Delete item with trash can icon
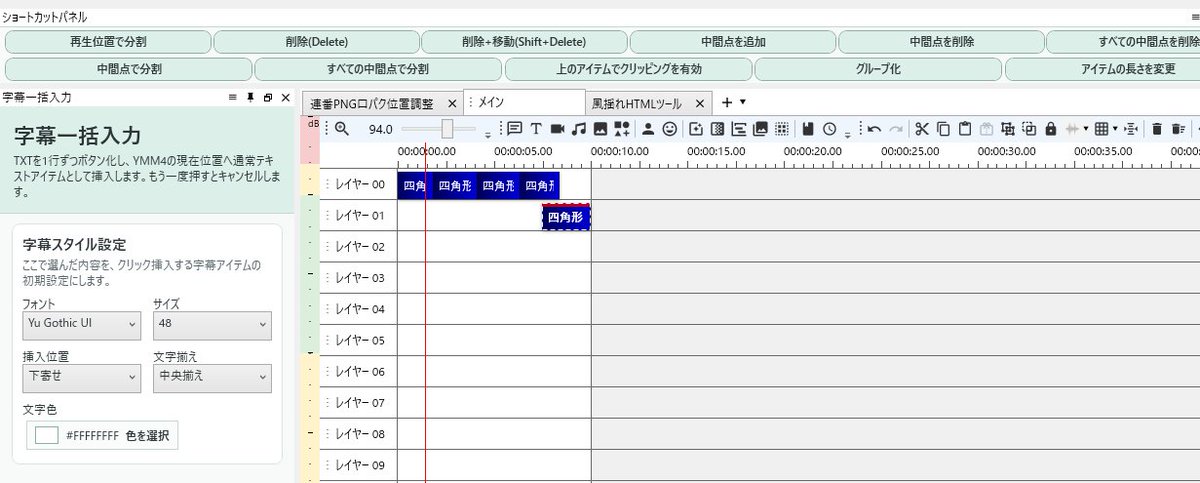Image resolution: width=1200 pixels, height=483 pixels. (x=1157, y=129)
